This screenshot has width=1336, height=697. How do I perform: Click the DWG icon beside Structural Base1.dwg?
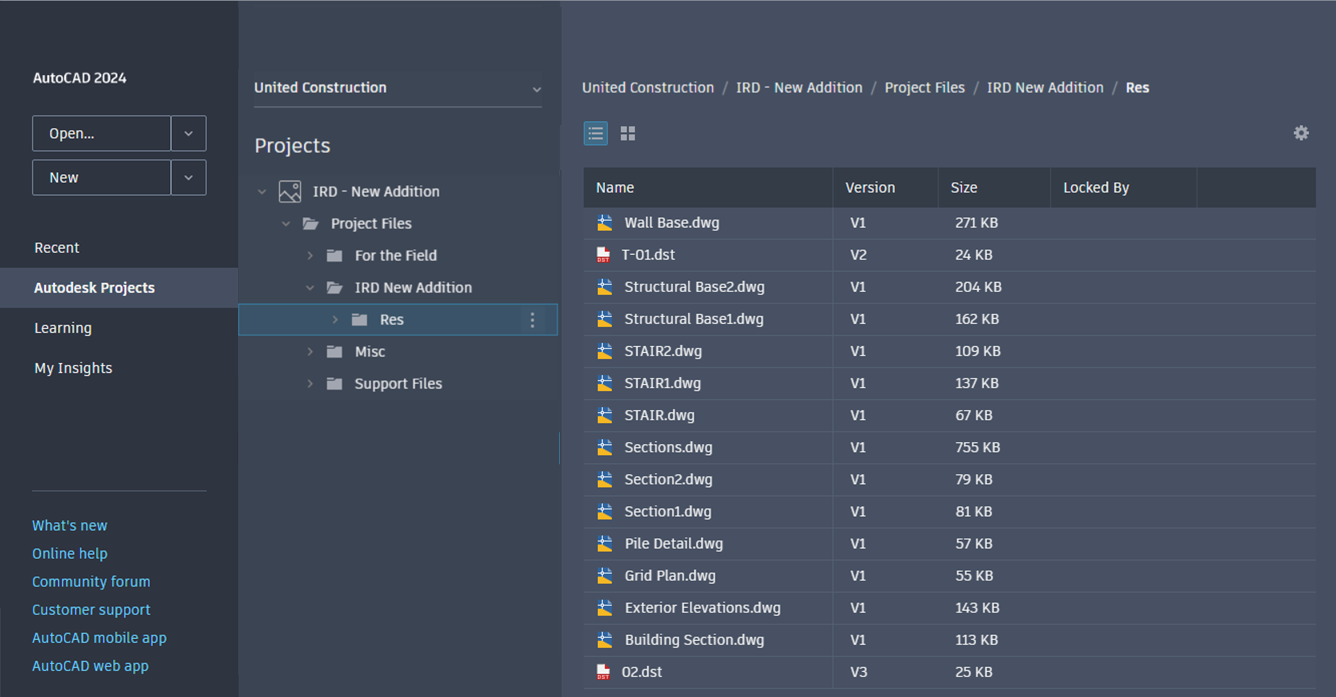604,319
